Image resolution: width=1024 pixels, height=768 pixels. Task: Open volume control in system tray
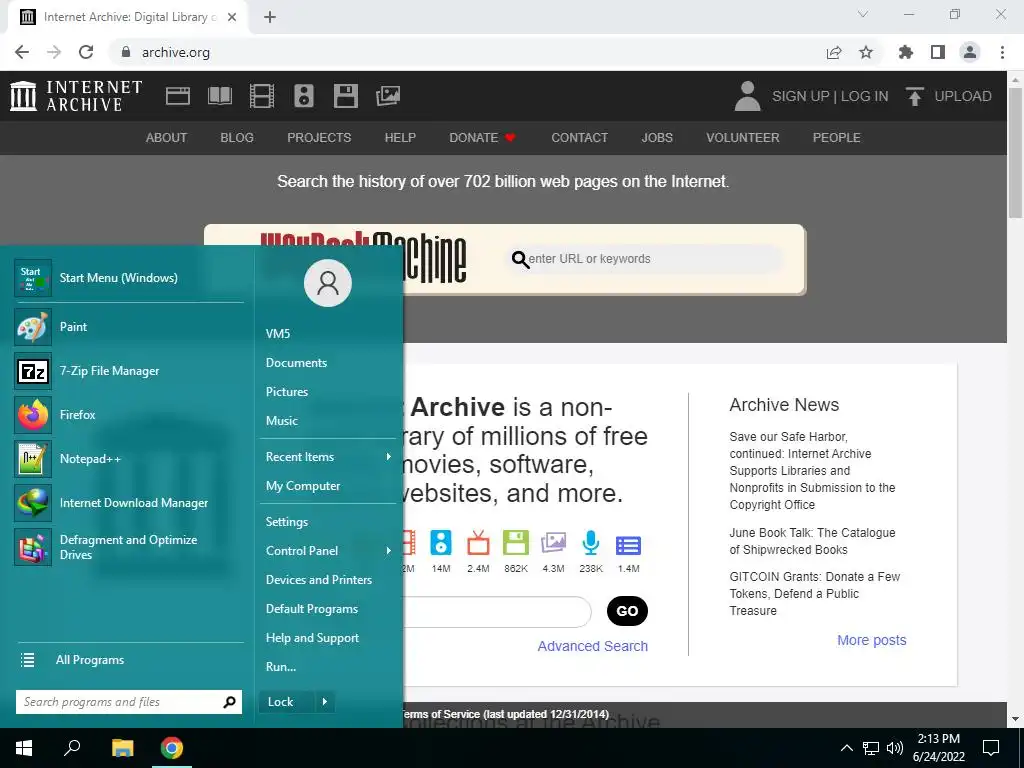895,748
